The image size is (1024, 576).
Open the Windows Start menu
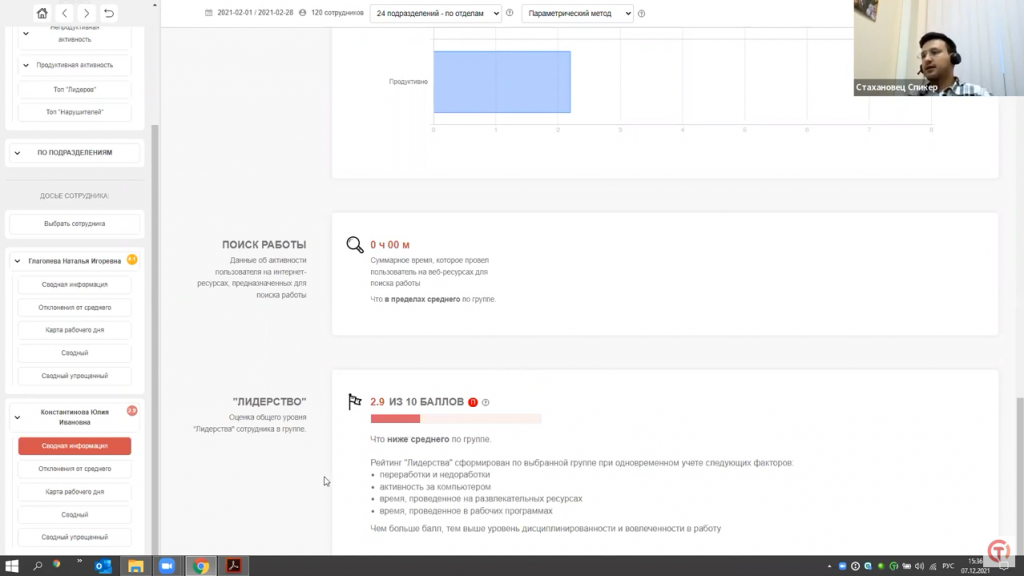(x=12, y=566)
